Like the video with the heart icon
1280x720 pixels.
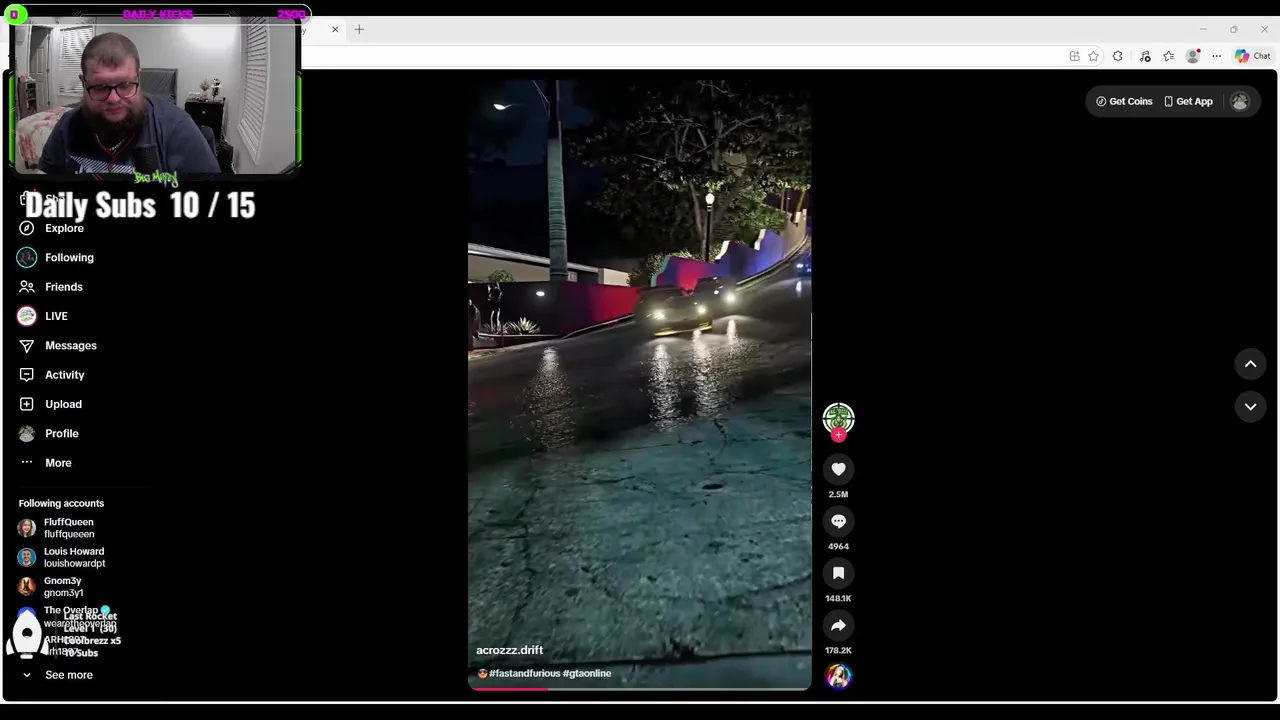[x=838, y=469]
